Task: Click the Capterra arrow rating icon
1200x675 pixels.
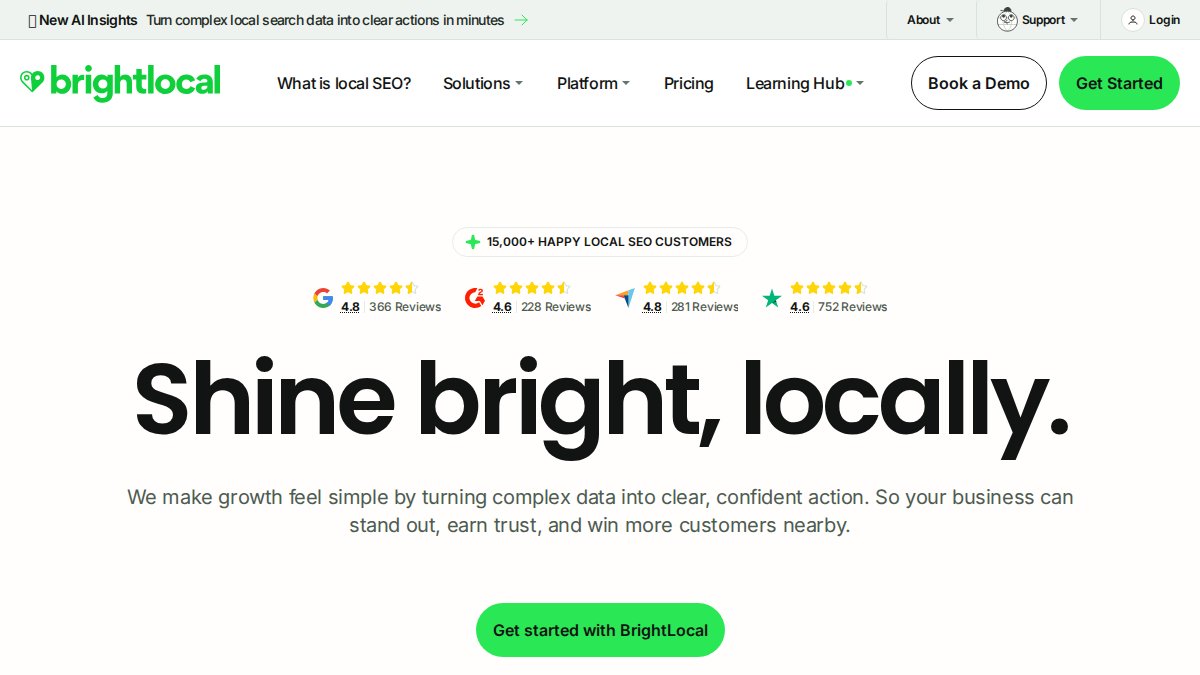Action: coord(625,298)
